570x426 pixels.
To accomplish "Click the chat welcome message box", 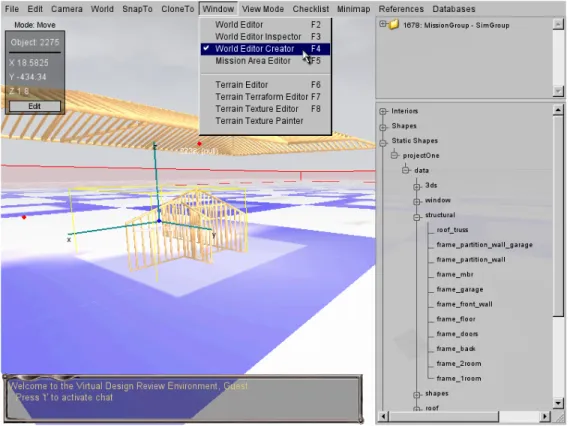I will pos(184,398).
